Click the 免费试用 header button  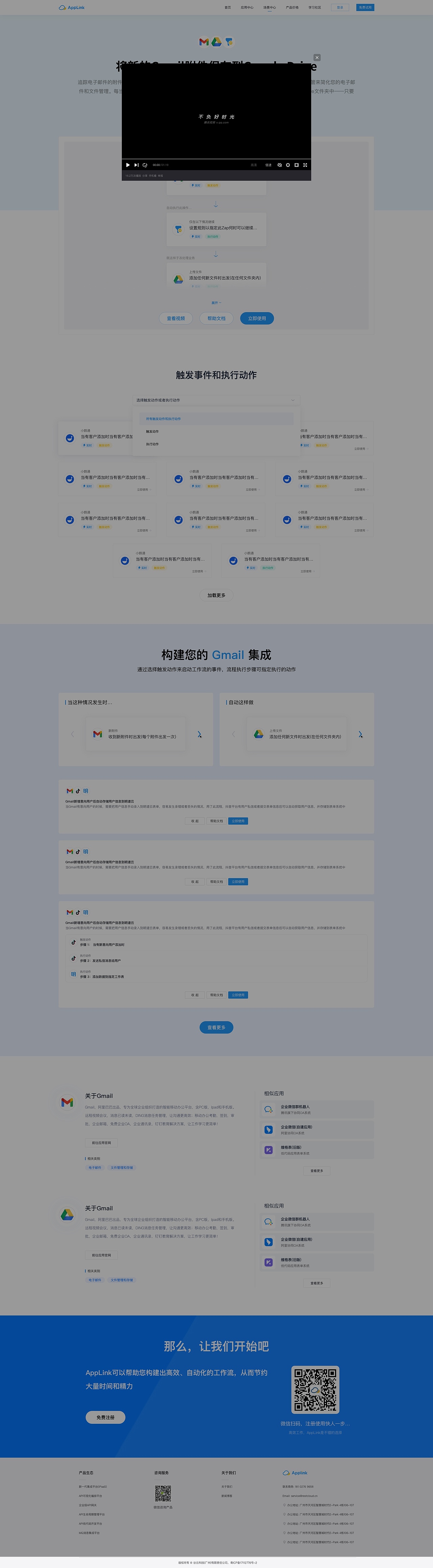pos(365,7)
